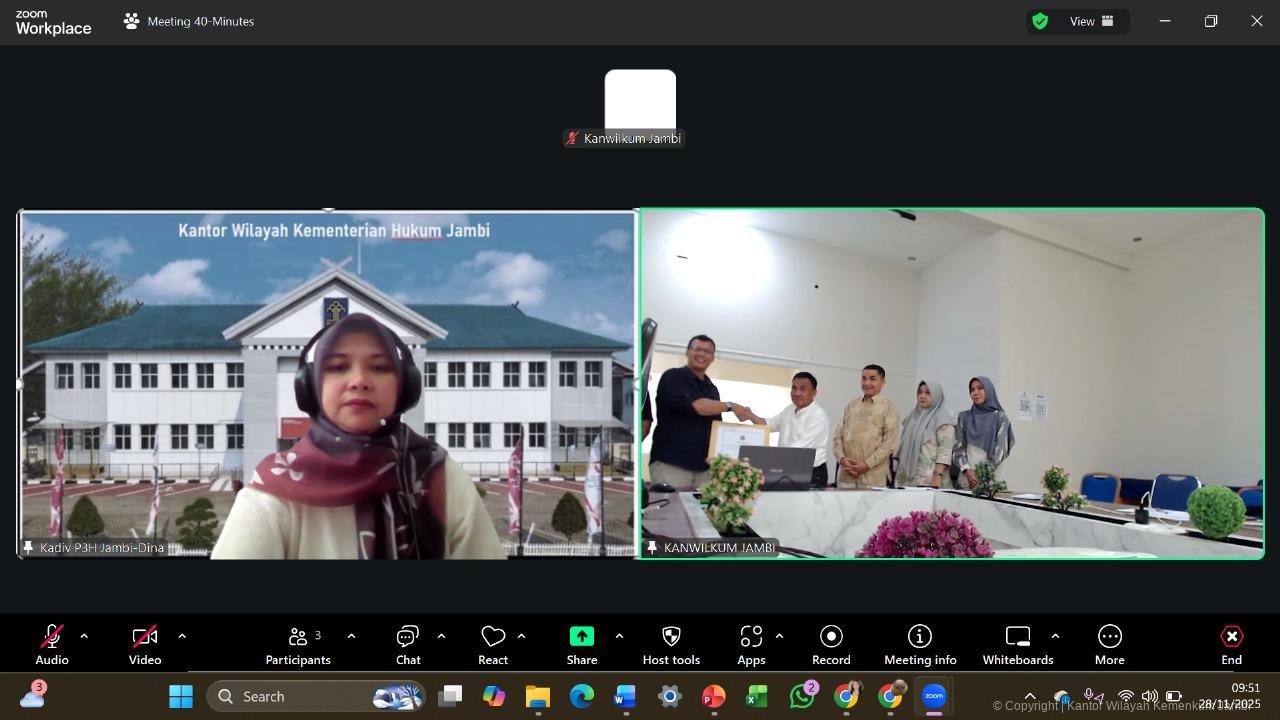Select the KANWILKUM JAMBI video tile
1280x720 pixels.
click(x=951, y=383)
